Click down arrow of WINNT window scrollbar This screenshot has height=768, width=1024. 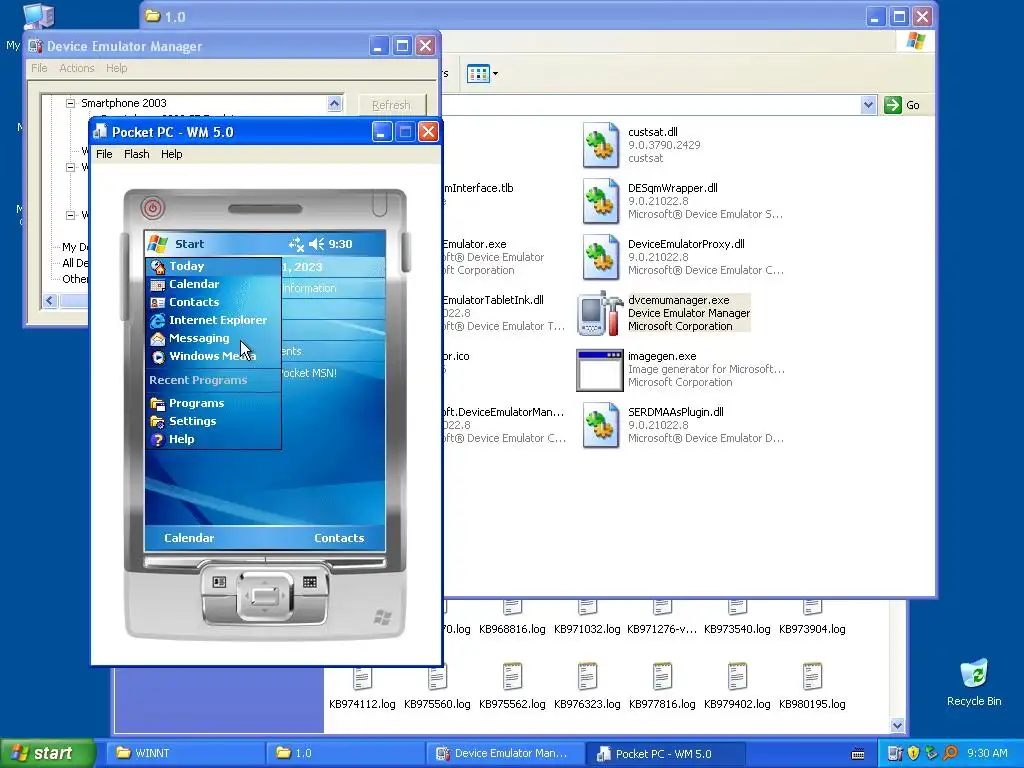[897, 725]
